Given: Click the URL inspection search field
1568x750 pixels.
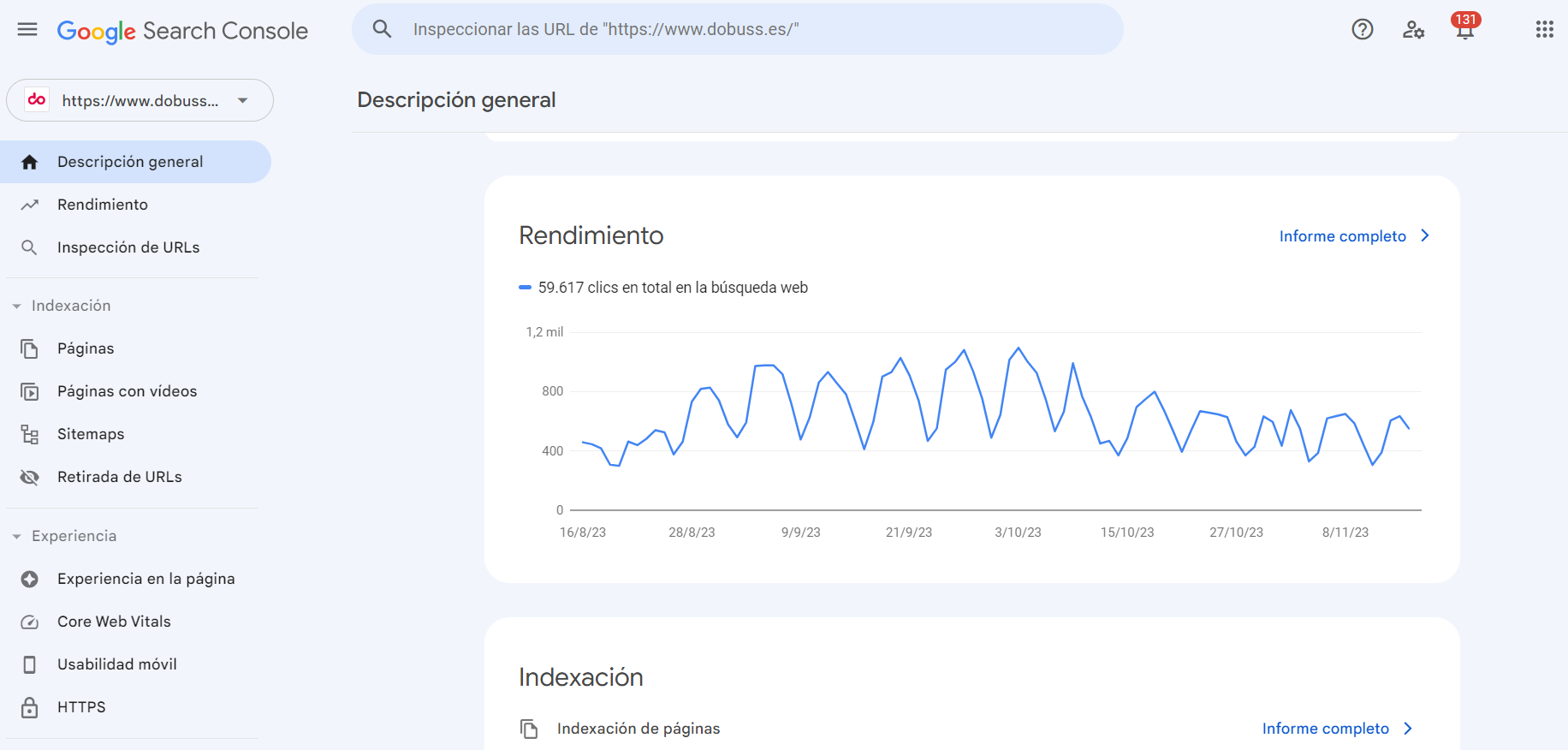Looking at the screenshot, I should (738, 29).
